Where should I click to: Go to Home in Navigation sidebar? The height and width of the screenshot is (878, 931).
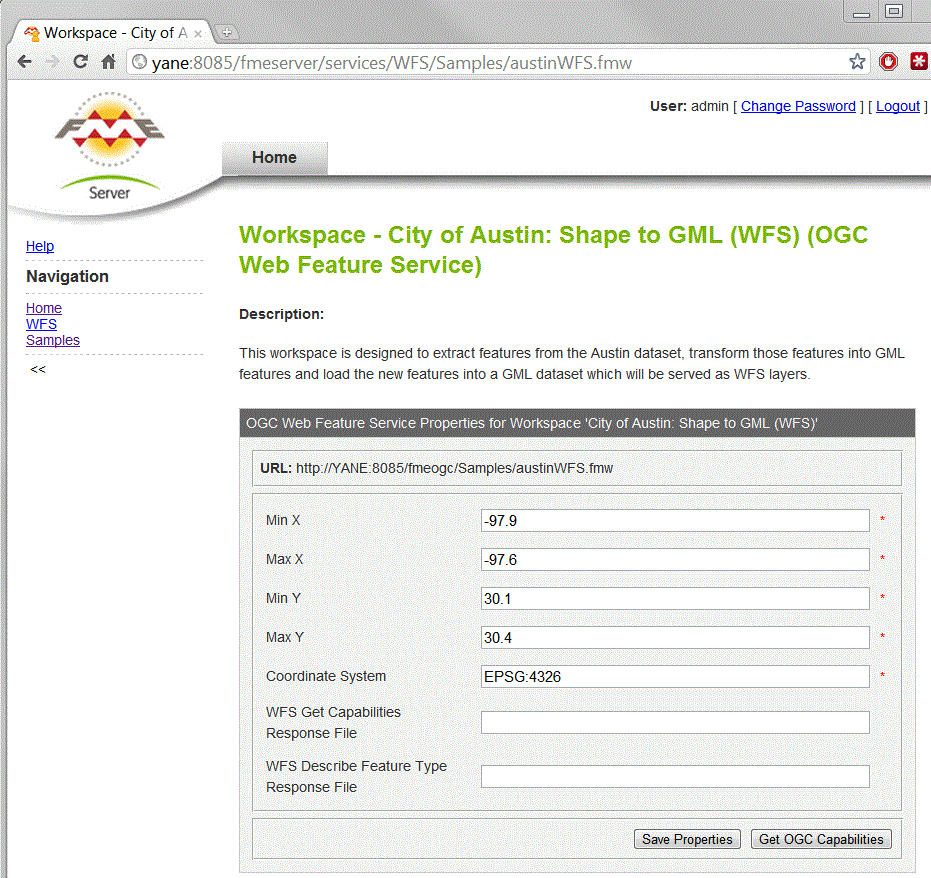point(44,308)
